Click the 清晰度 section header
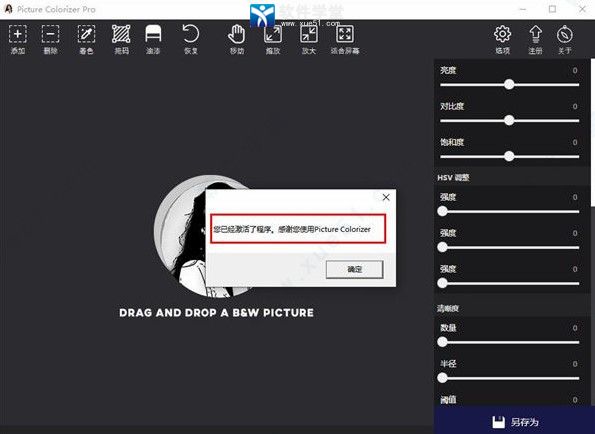The width and height of the screenshot is (595, 434). click(x=448, y=308)
